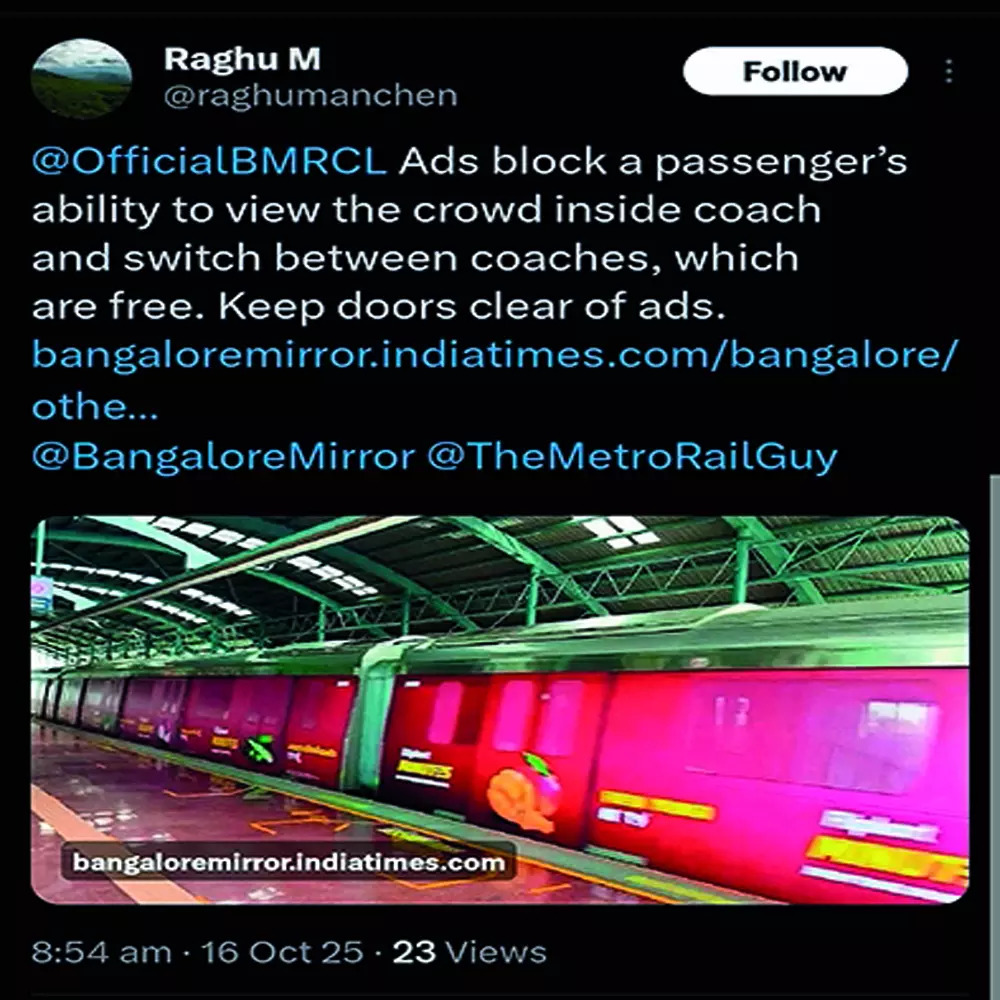Click the bangaloremirror.indiatimes.com label on image card
Viewport: 1000px width, 1000px height.
(289, 862)
